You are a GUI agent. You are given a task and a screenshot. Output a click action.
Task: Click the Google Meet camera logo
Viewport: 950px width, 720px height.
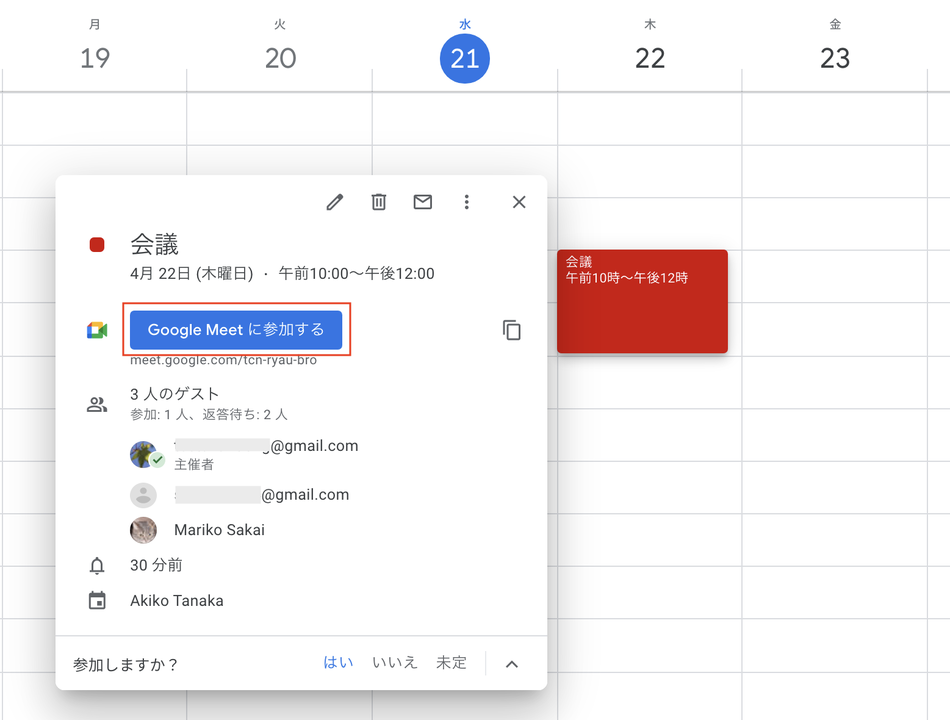tap(97, 330)
